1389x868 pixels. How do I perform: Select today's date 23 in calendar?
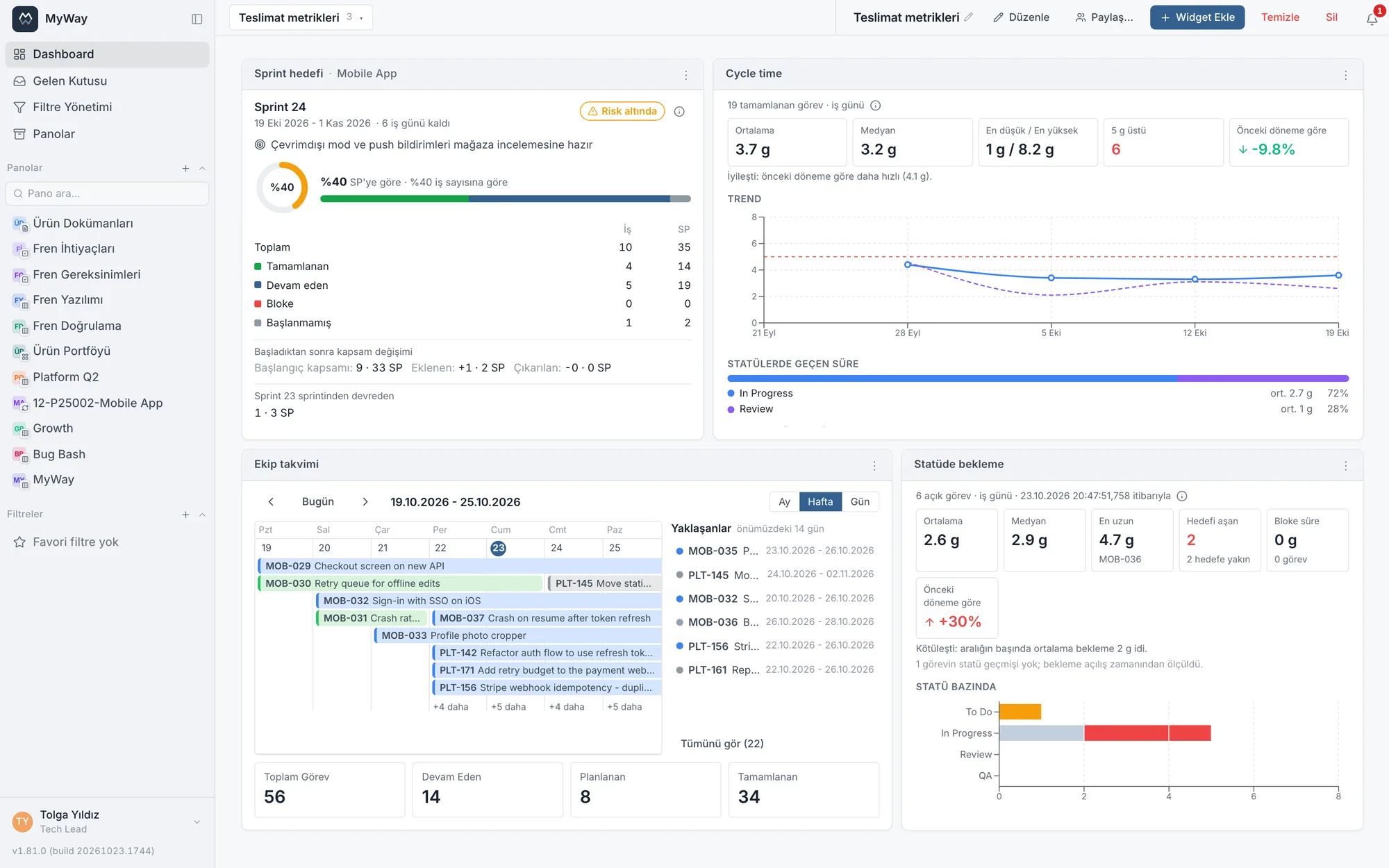(498, 548)
